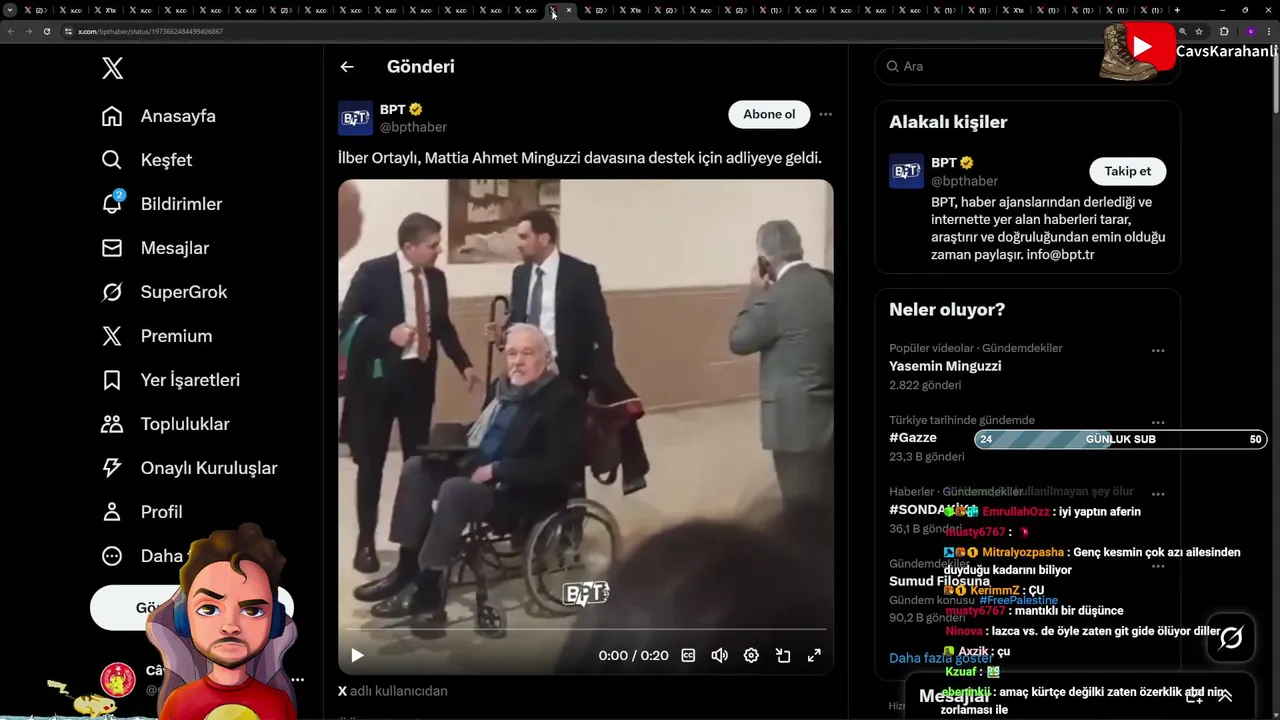Click the Profil person icon
Screen dimensions: 1280x720
[112, 512]
